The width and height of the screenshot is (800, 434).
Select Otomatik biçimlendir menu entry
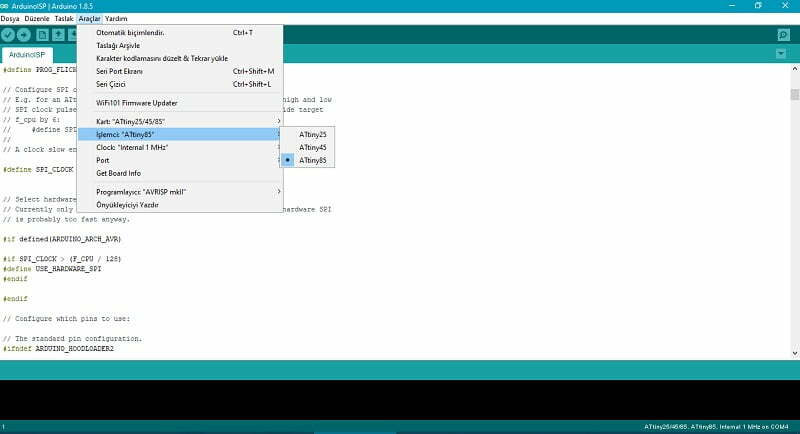[180, 33]
